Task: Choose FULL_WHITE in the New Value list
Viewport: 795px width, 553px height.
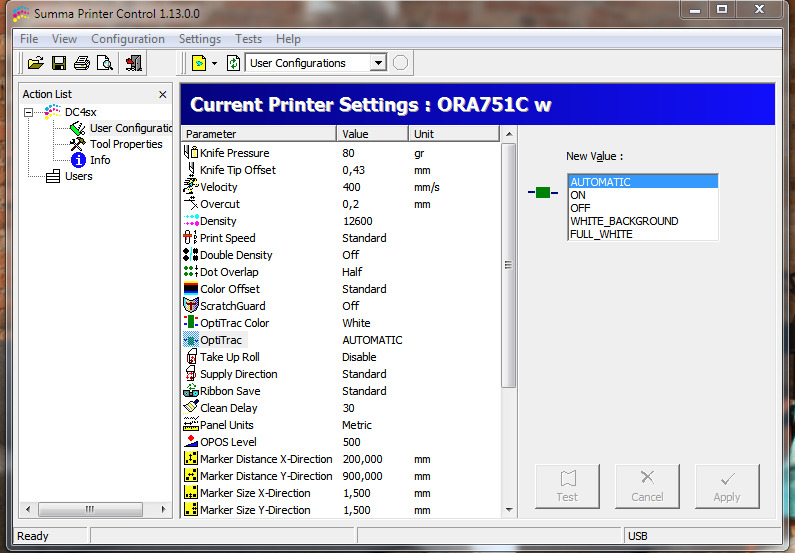Action: point(643,234)
